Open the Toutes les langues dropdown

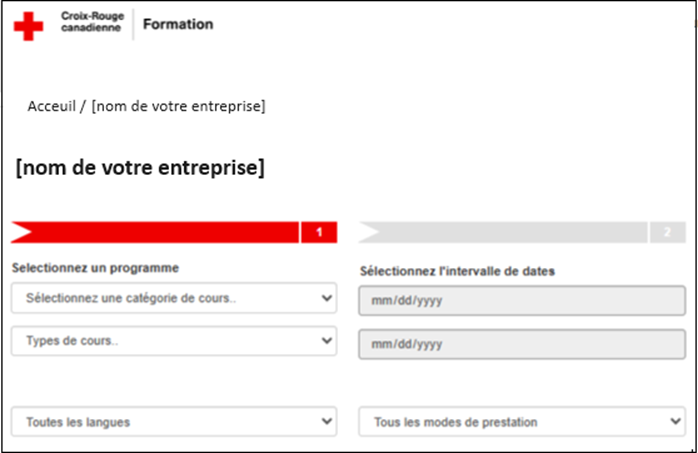pyautogui.click(x=174, y=421)
